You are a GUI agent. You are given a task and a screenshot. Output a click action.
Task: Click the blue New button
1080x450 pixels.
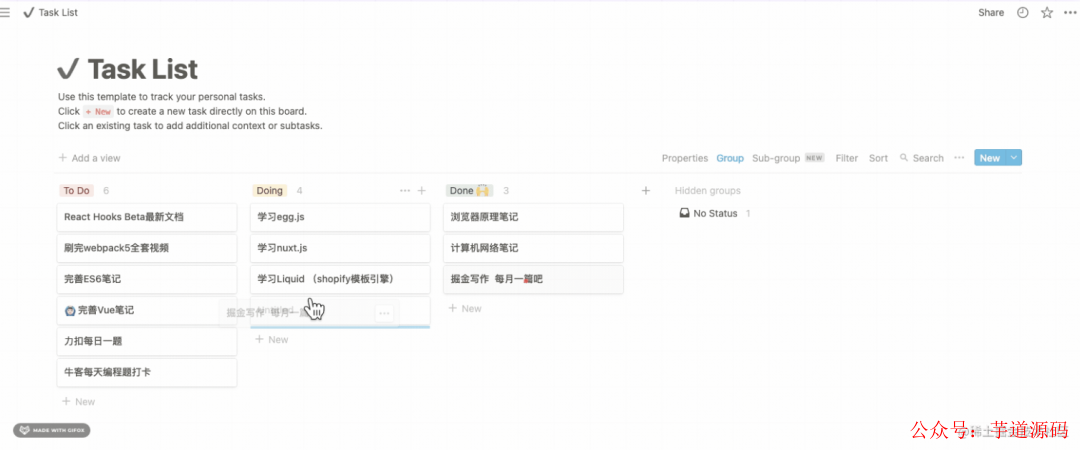click(x=990, y=158)
